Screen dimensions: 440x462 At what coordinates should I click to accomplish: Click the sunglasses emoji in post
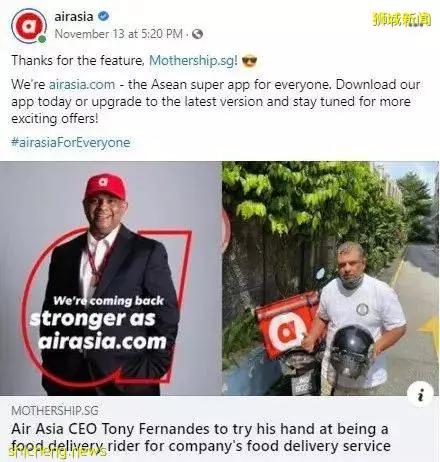click(x=249, y=61)
